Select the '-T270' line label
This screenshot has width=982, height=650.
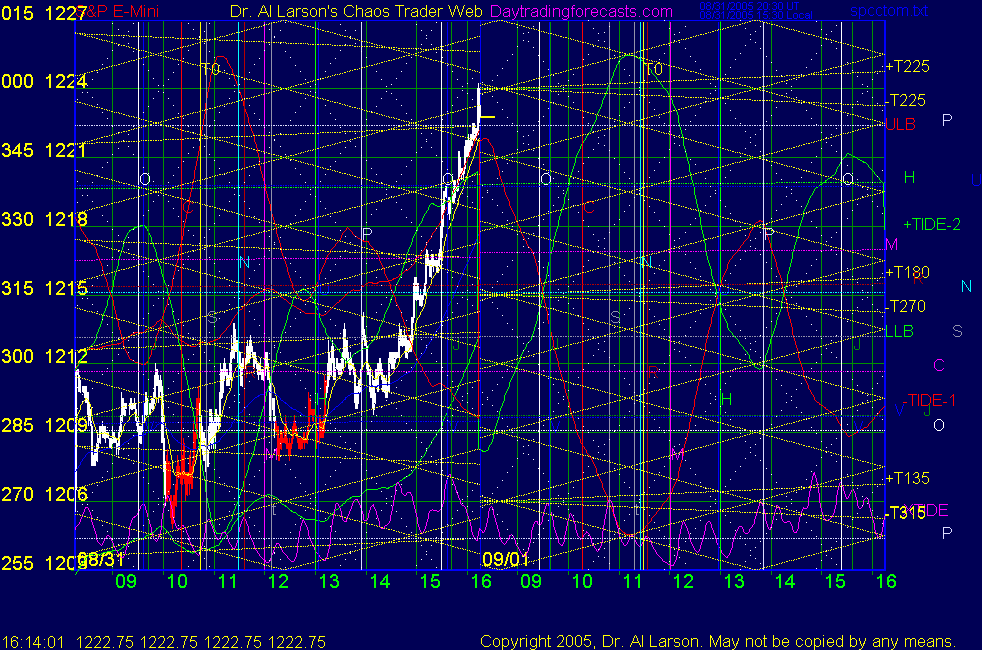point(906,306)
